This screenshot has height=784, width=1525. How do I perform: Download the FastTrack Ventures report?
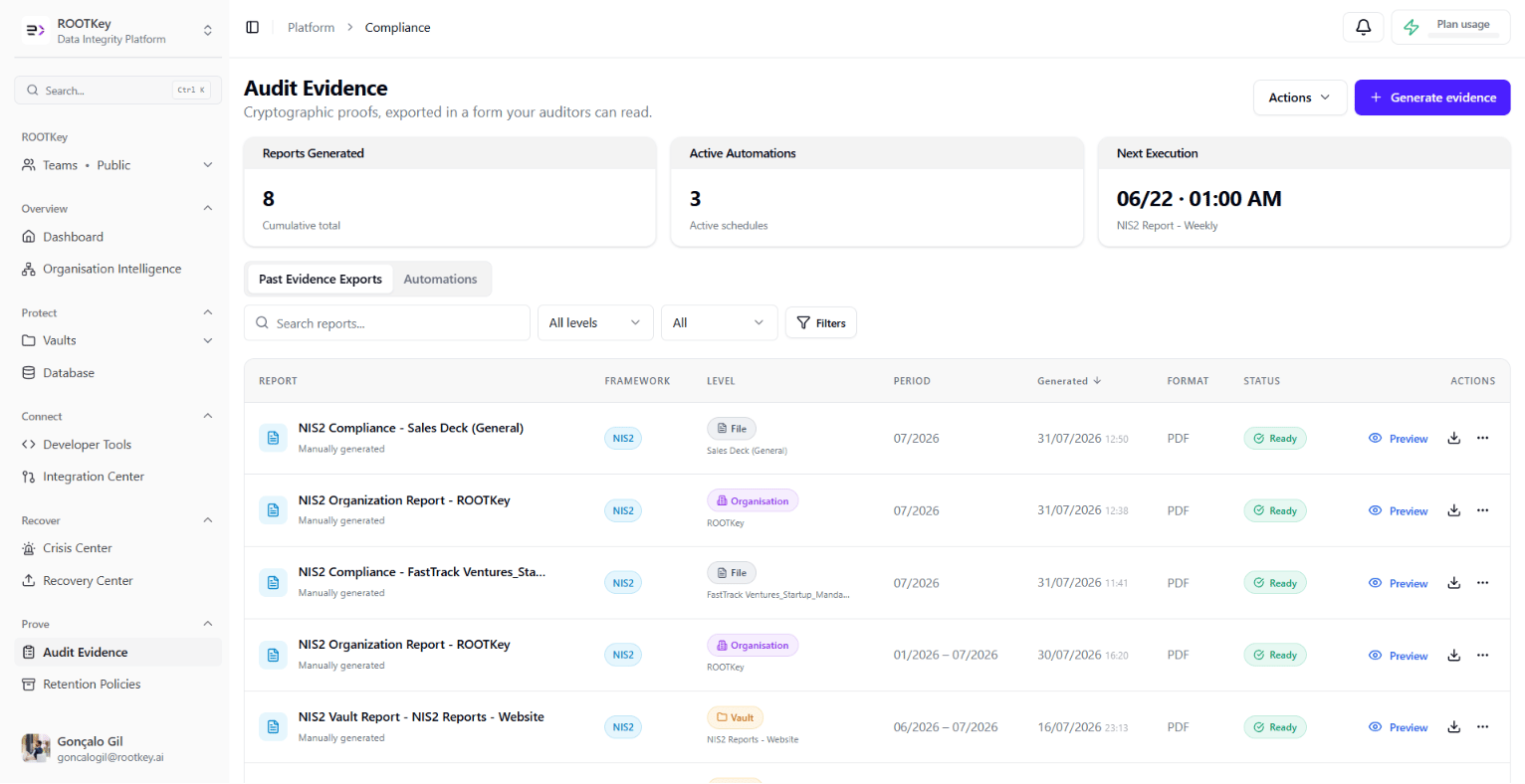click(x=1454, y=583)
